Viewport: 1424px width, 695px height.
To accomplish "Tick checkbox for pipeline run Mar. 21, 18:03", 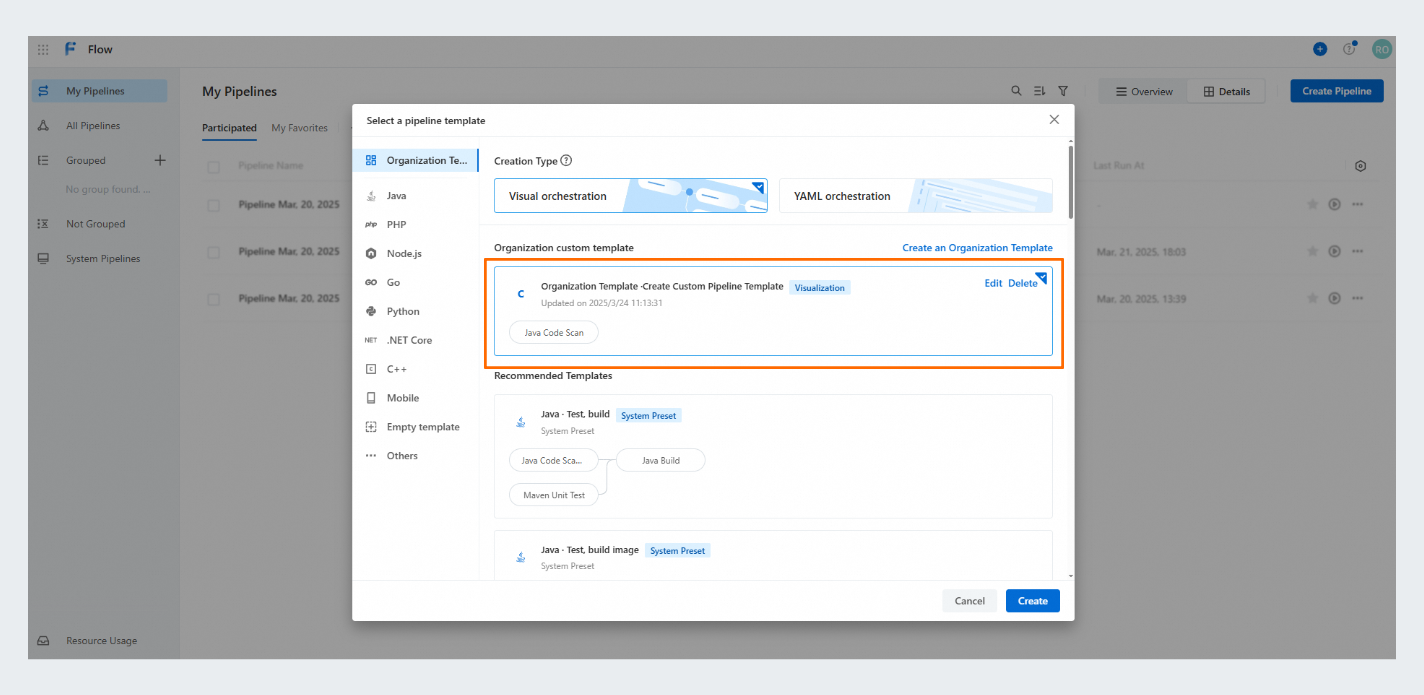I will [x=214, y=252].
